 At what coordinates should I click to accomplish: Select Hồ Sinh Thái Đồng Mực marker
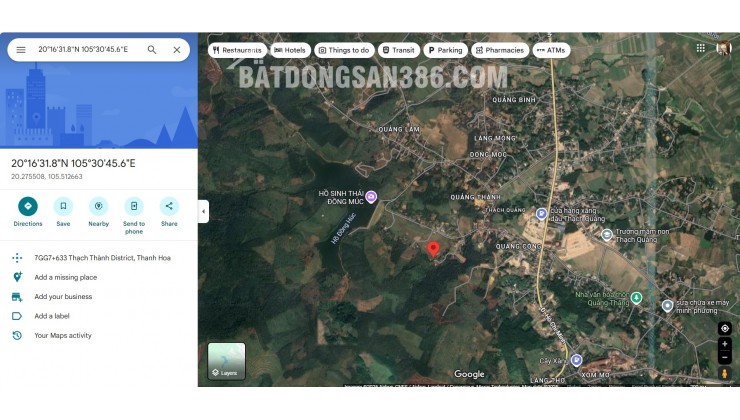click(x=371, y=197)
